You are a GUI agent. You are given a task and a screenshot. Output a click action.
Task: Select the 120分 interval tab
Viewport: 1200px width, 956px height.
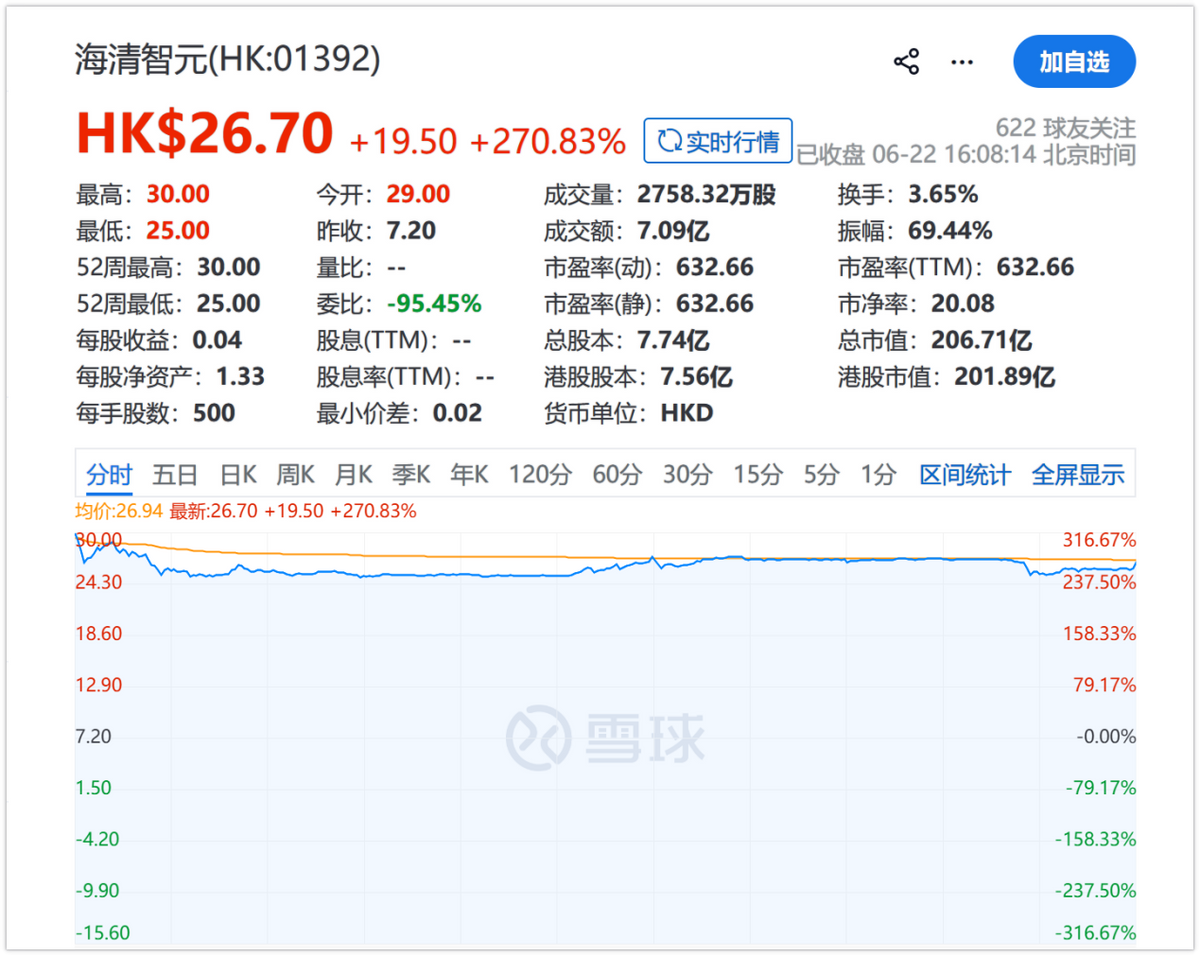point(540,475)
